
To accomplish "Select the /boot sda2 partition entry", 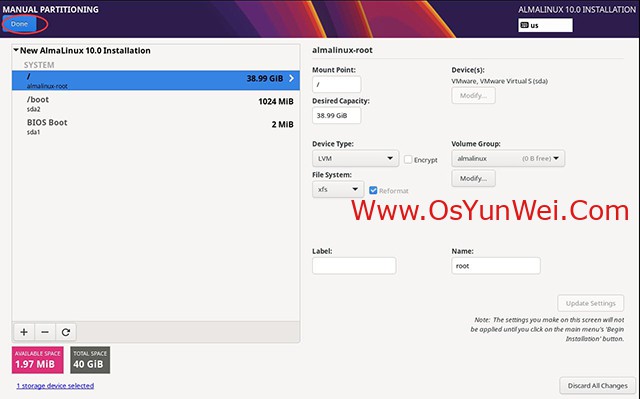I will 156,104.
